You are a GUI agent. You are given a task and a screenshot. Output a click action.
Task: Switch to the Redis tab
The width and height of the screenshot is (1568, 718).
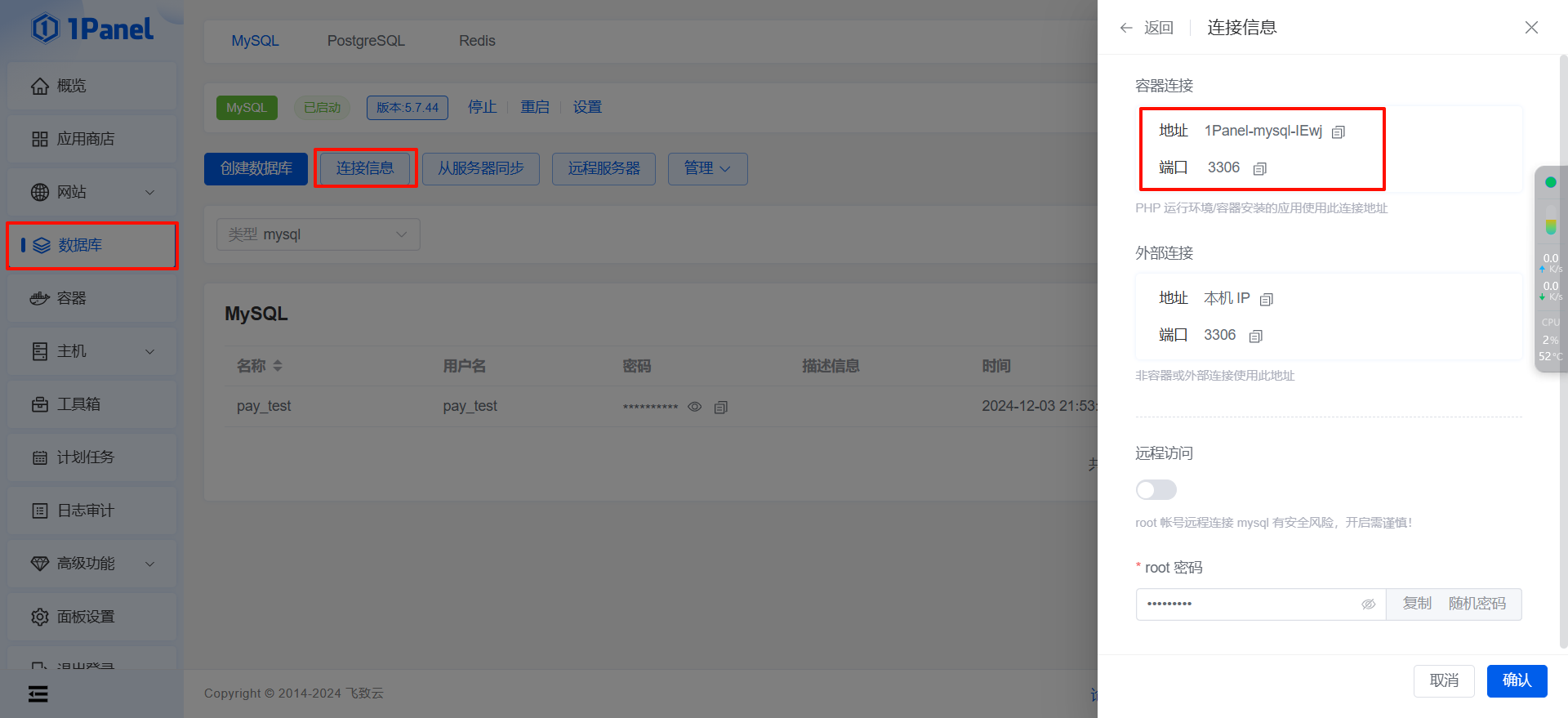click(x=477, y=41)
